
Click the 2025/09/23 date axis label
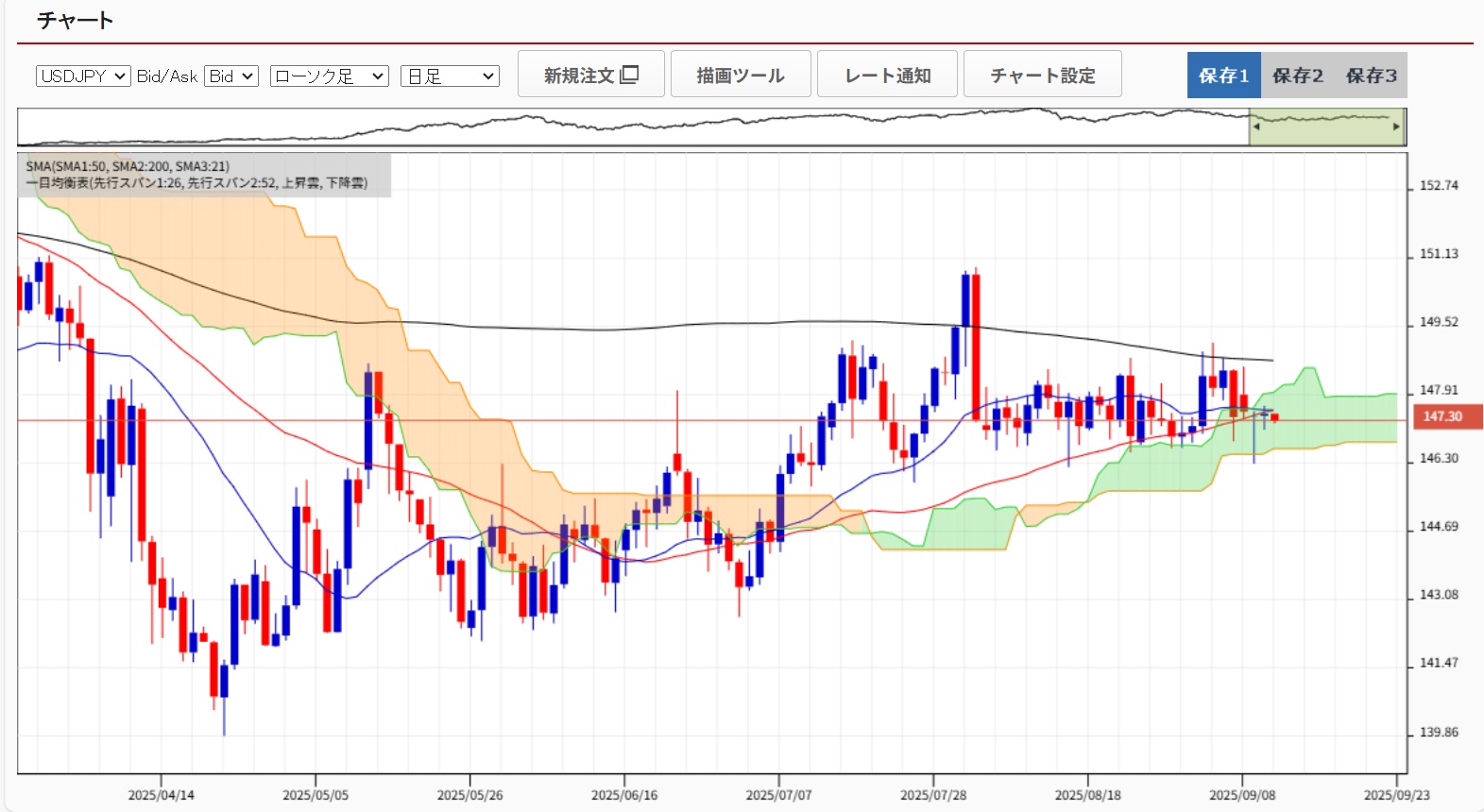(1397, 795)
